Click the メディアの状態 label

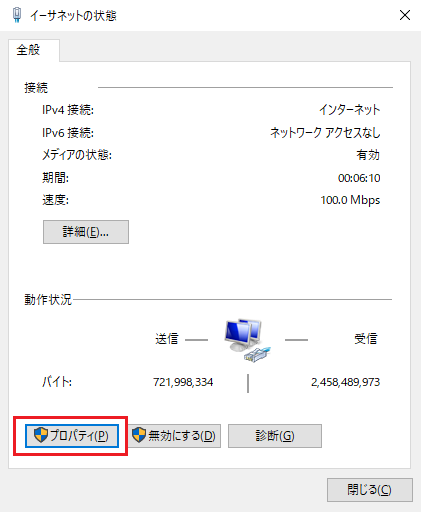(77, 155)
